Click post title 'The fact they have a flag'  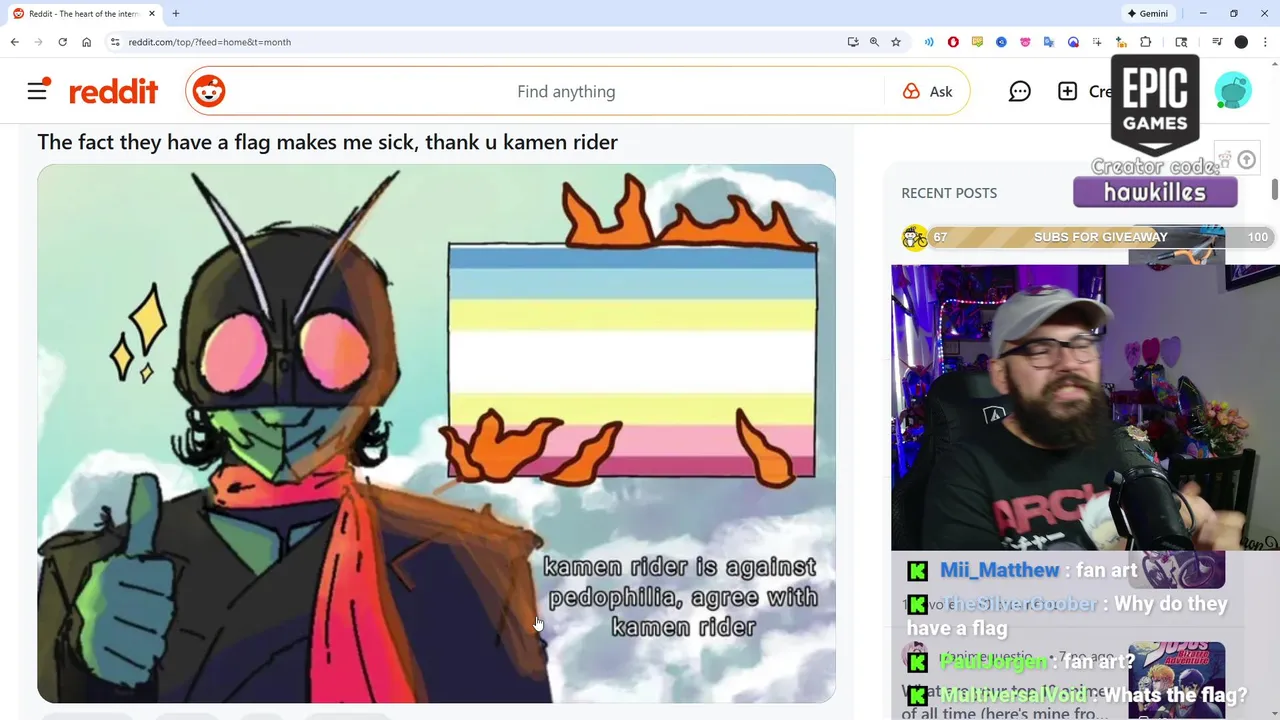pos(327,142)
